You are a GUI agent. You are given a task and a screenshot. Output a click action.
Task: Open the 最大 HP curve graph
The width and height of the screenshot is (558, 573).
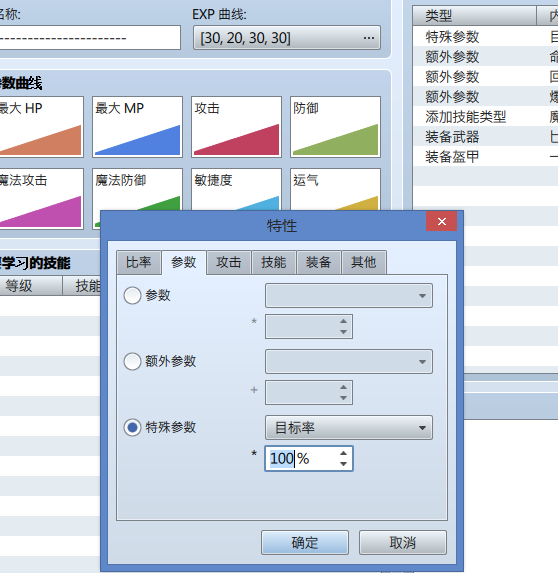(x=41, y=127)
